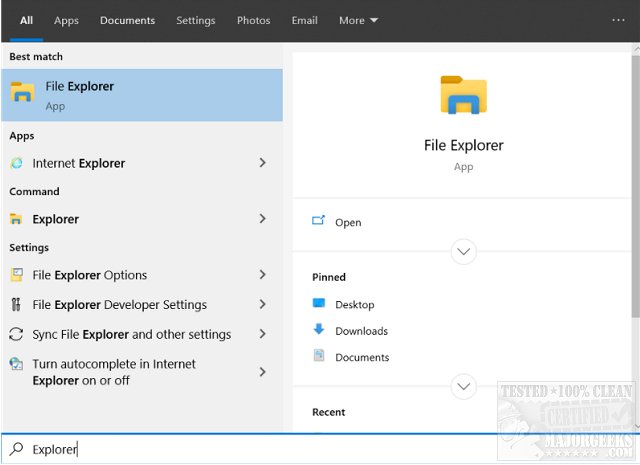
Task: Open the three-dot options menu
Action: pyautogui.click(x=617, y=20)
